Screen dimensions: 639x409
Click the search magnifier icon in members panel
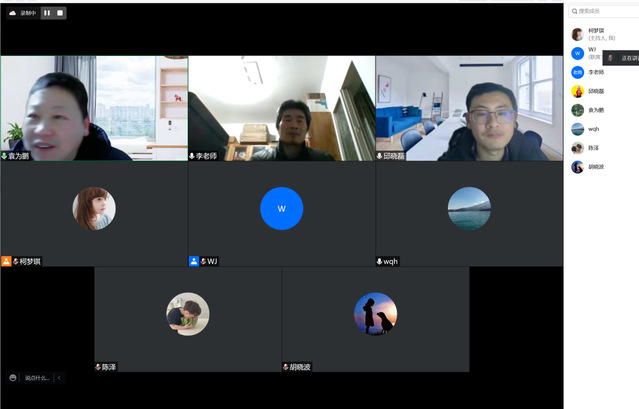point(575,11)
